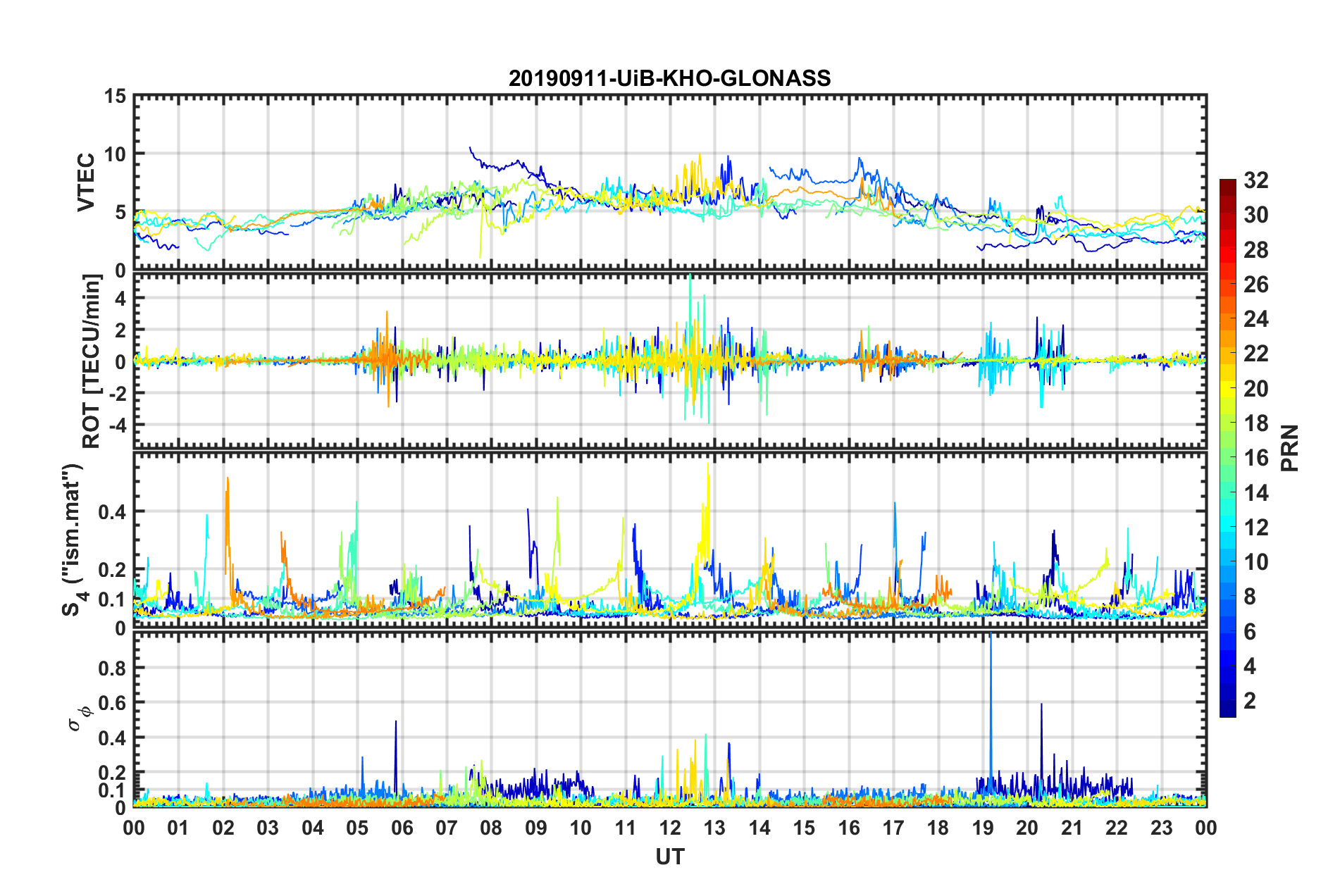Select the UT x-axis label

[x=669, y=857]
